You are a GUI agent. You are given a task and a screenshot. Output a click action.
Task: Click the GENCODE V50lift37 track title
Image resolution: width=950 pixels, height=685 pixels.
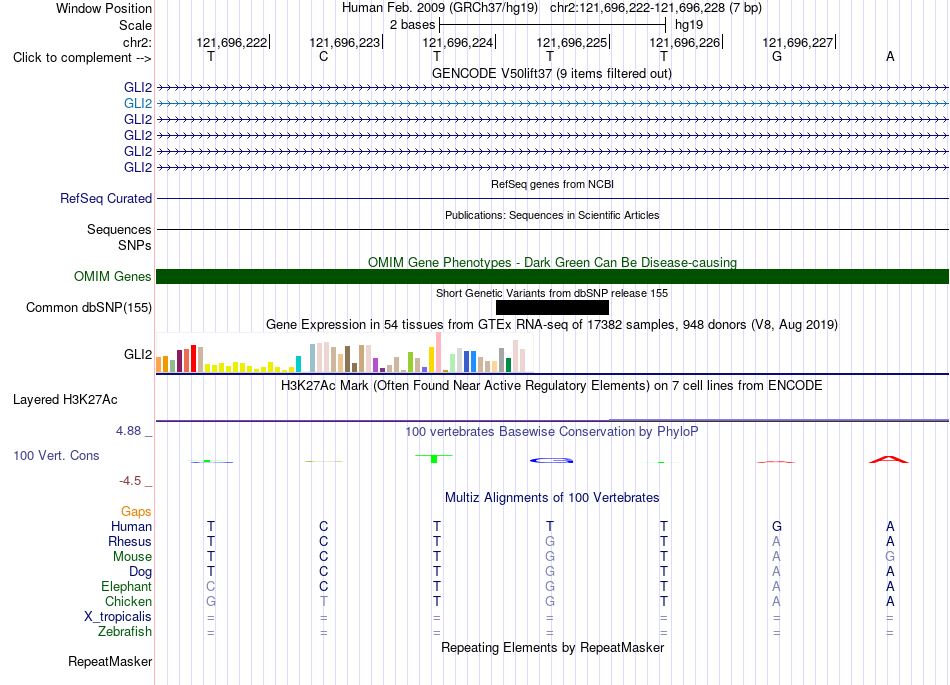pos(551,74)
